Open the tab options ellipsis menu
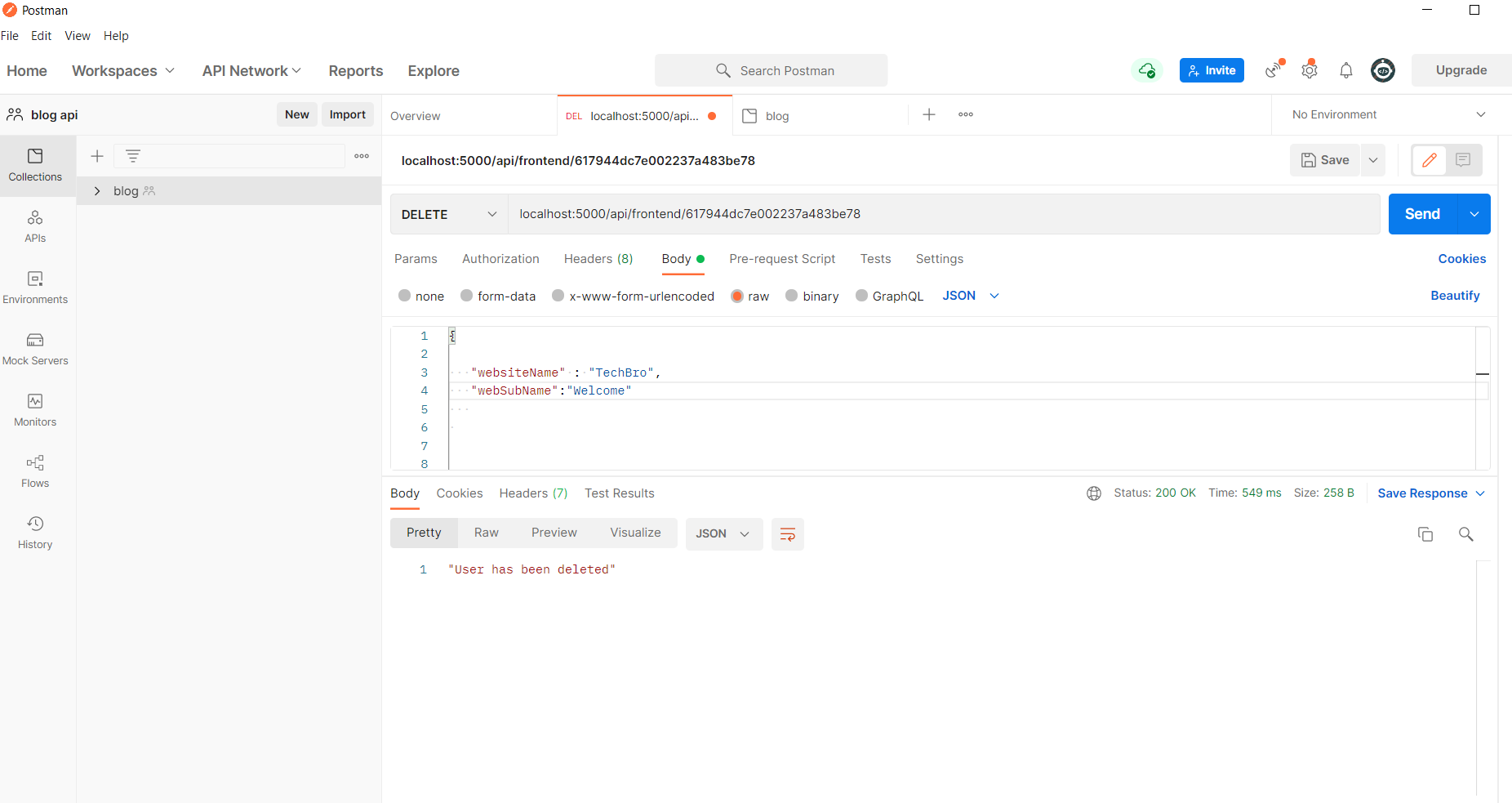 tap(966, 114)
